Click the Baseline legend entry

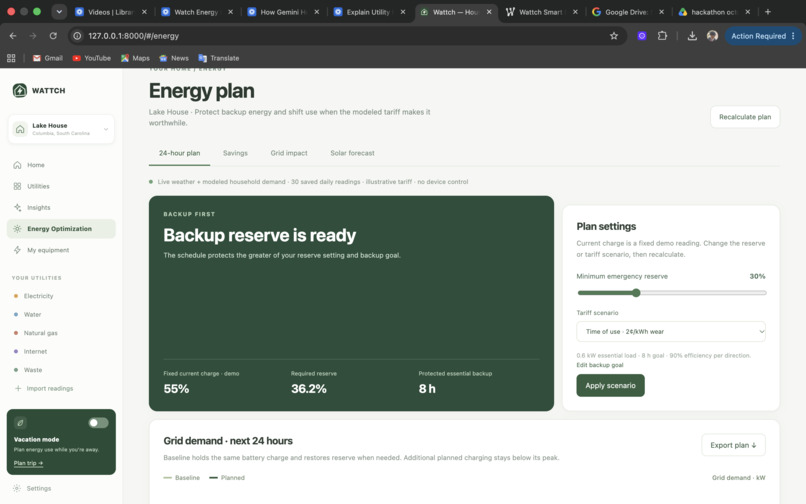181,478
